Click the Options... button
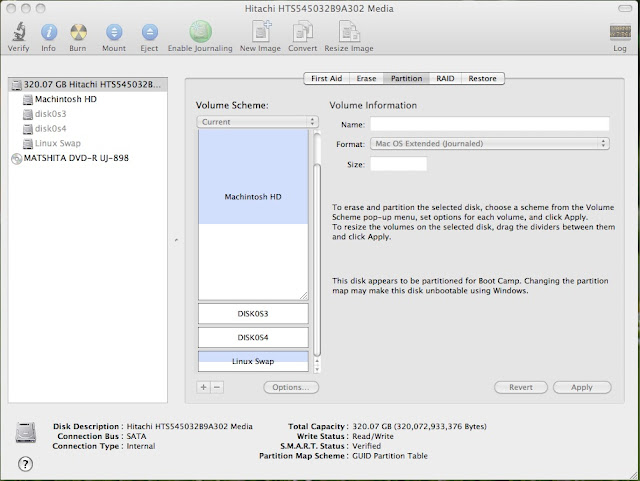The width and height of the screenshot is (640, 481). click(291, 387)
